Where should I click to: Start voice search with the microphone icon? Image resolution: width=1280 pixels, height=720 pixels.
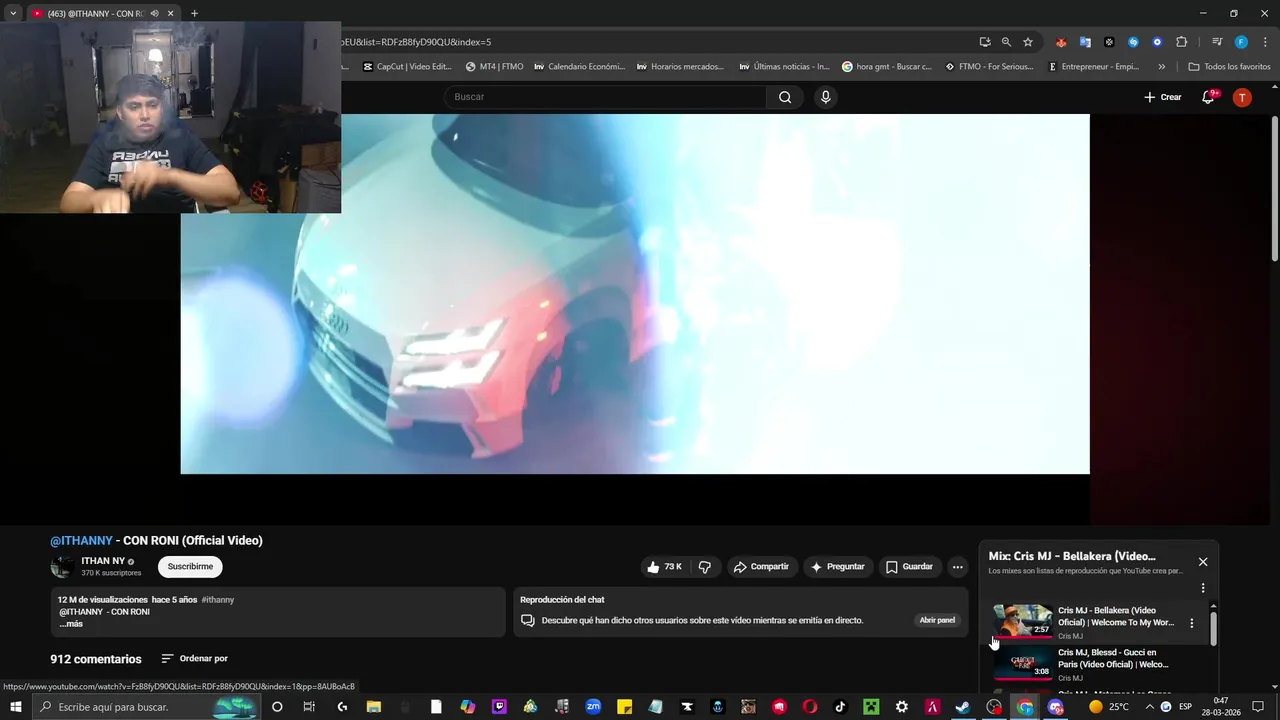[x=825, y=97]
